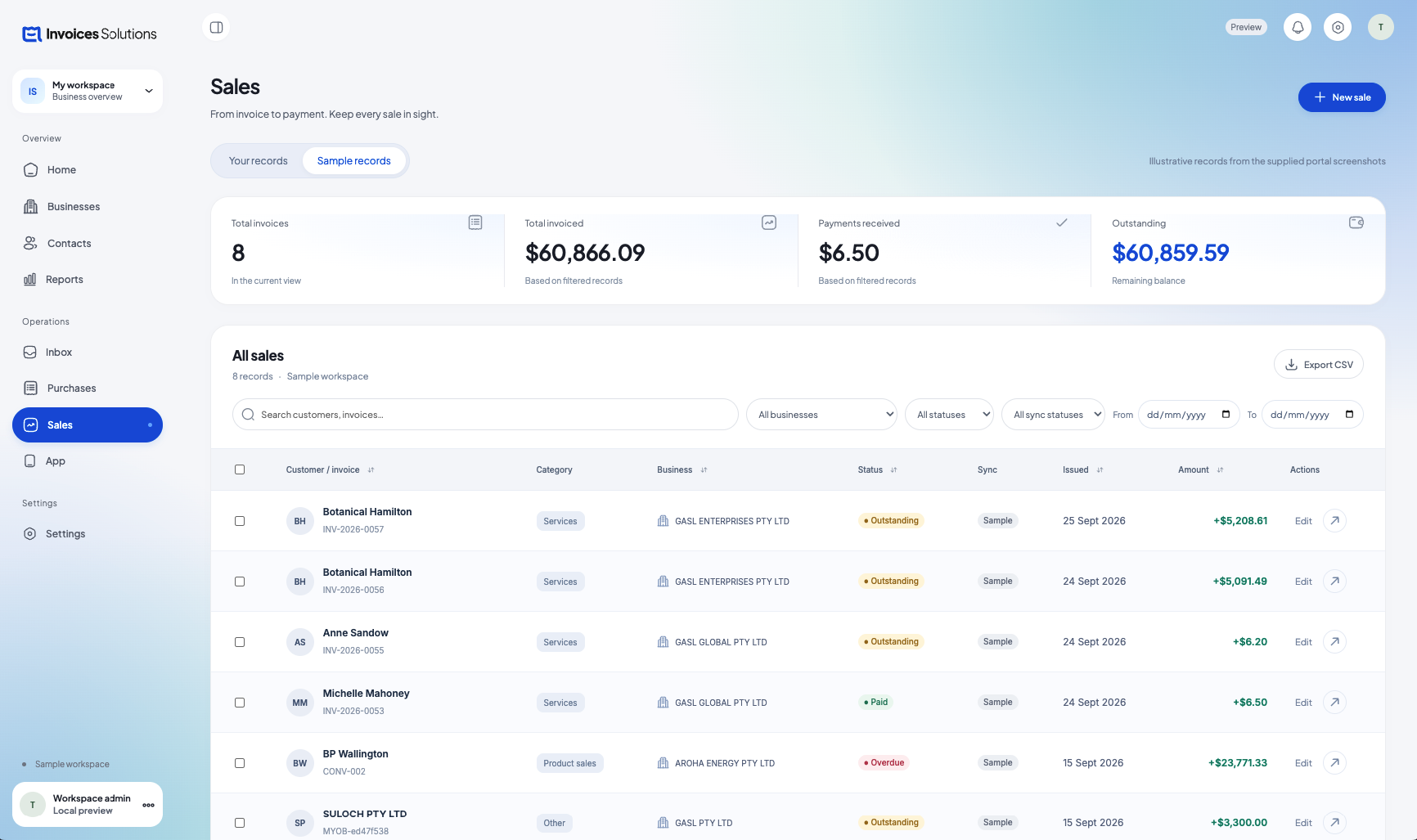The height and width of the screenshot is (840, 1417).
Task: Switch to Sample records tab
Action: 354,161
